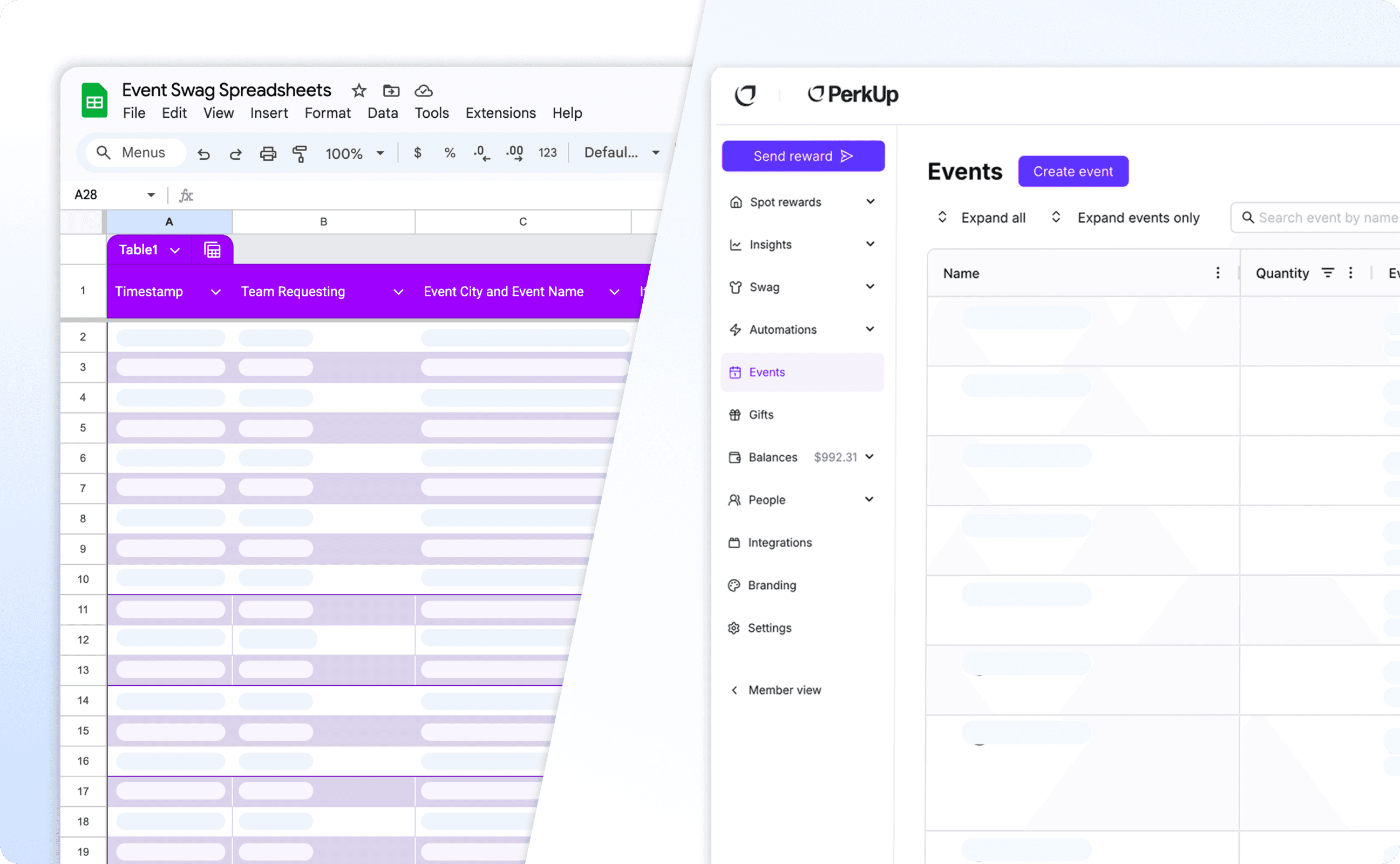The height and width of the screenshot is (864, 1400).
Task: Open the Extensions menu
Action: point(500,113)
